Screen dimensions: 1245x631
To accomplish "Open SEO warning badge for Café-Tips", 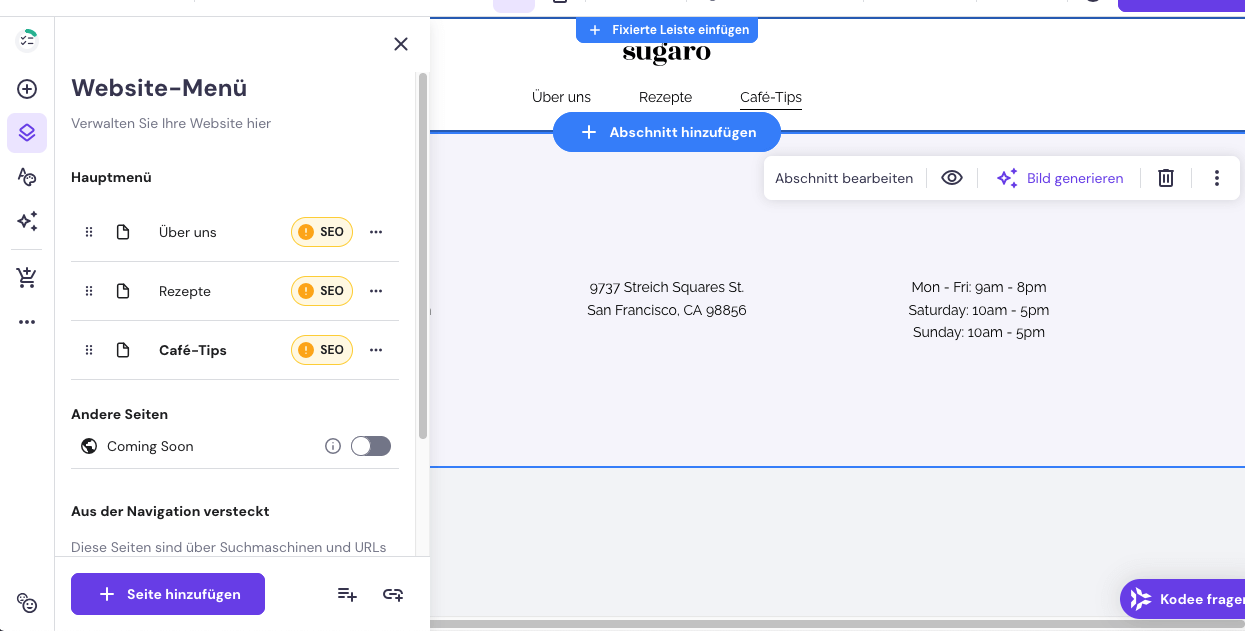I will point(322,350).
